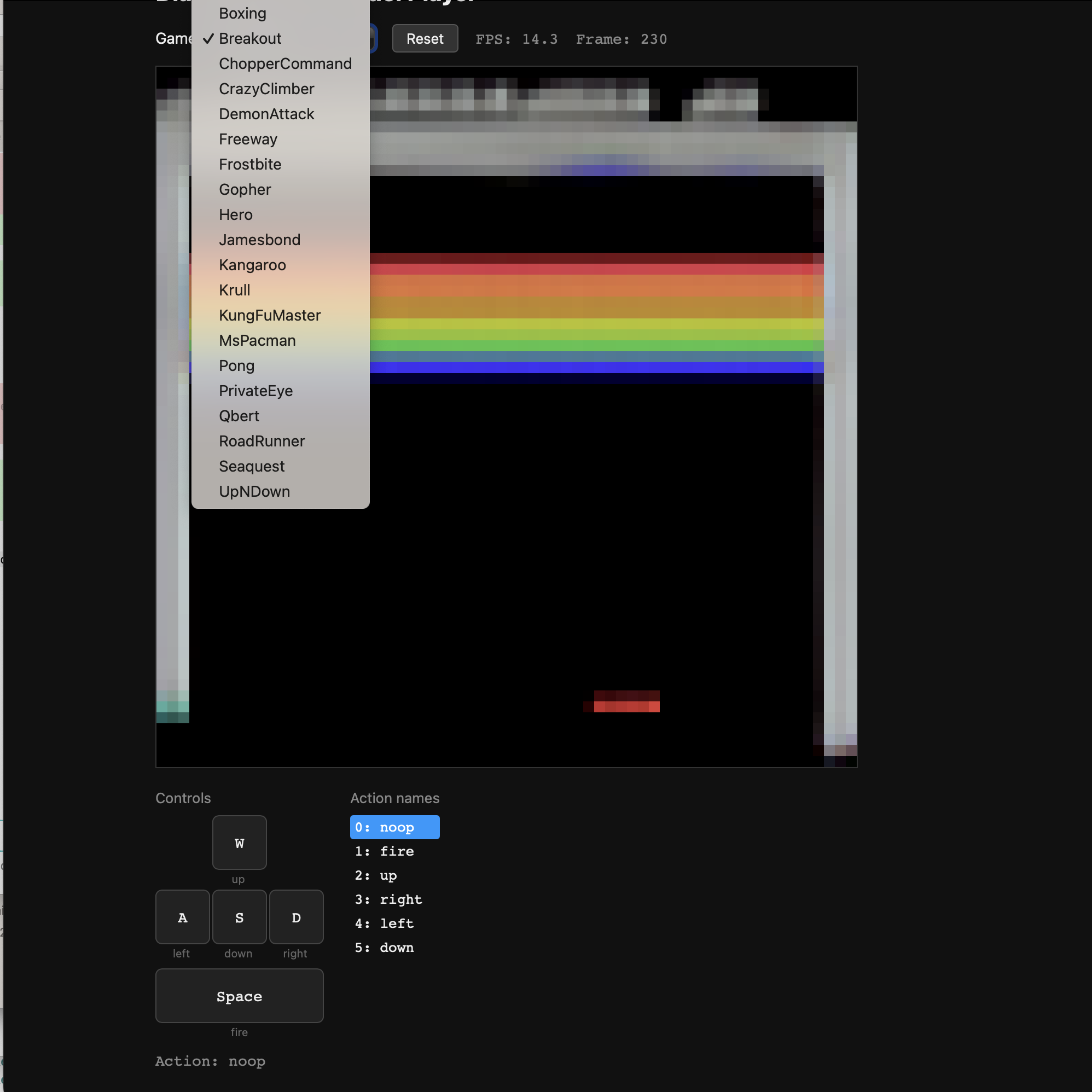This screenshot has width=1092, height=1092.
Task: Select the highlighted '0: noop' action
Action: click(x=394, y=827)
